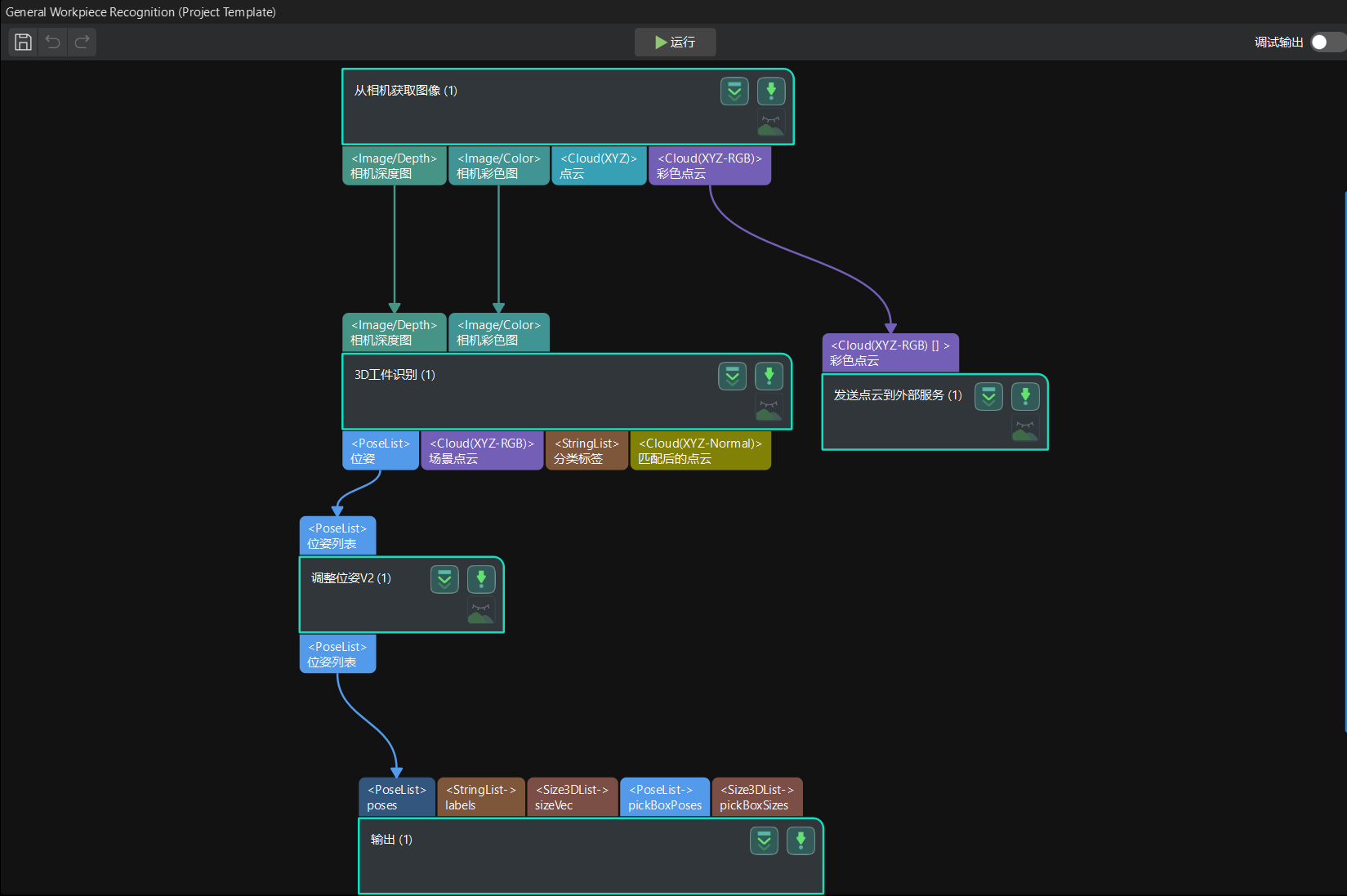Redo the last undone action
Screen dimensions: 1347x896
tap(82, 42)
